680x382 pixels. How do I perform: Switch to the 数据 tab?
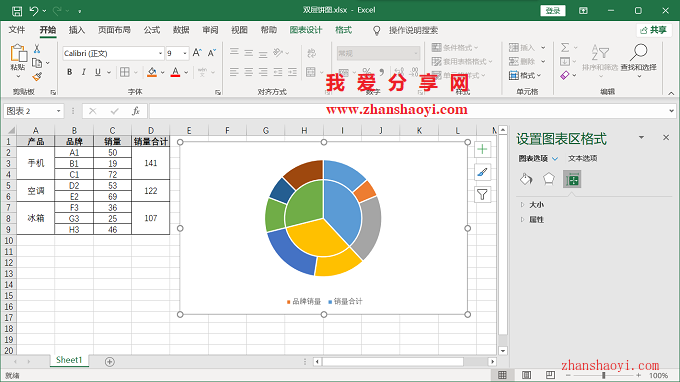coord(181,30)
